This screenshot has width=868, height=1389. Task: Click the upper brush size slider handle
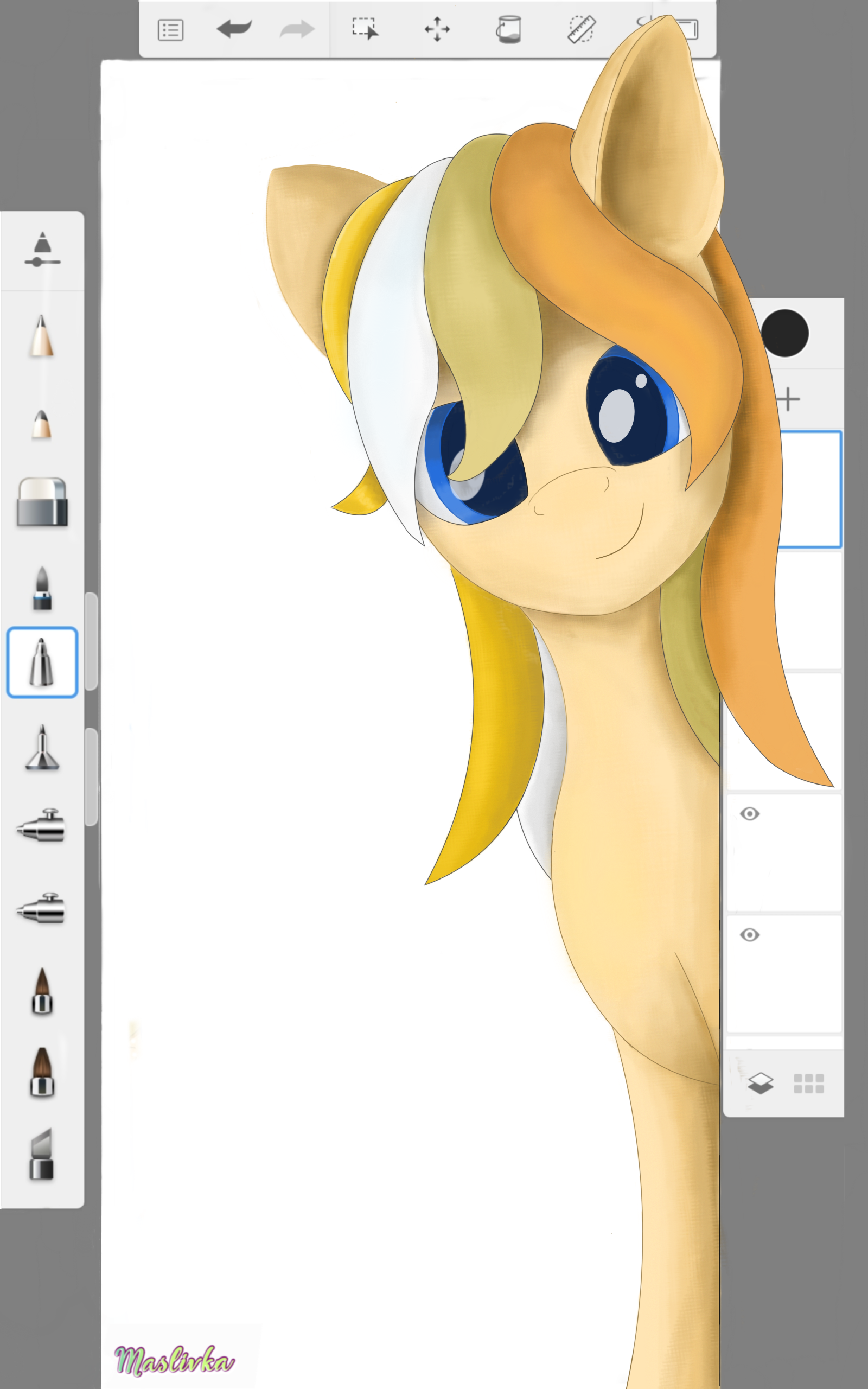pyautogui.click(x=92, y=641)
